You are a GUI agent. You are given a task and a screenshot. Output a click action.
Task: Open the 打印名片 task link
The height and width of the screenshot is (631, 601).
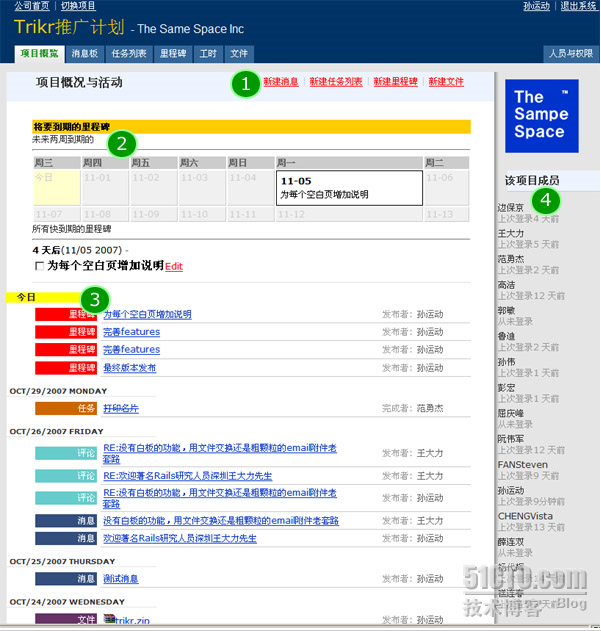coord(121,408)
